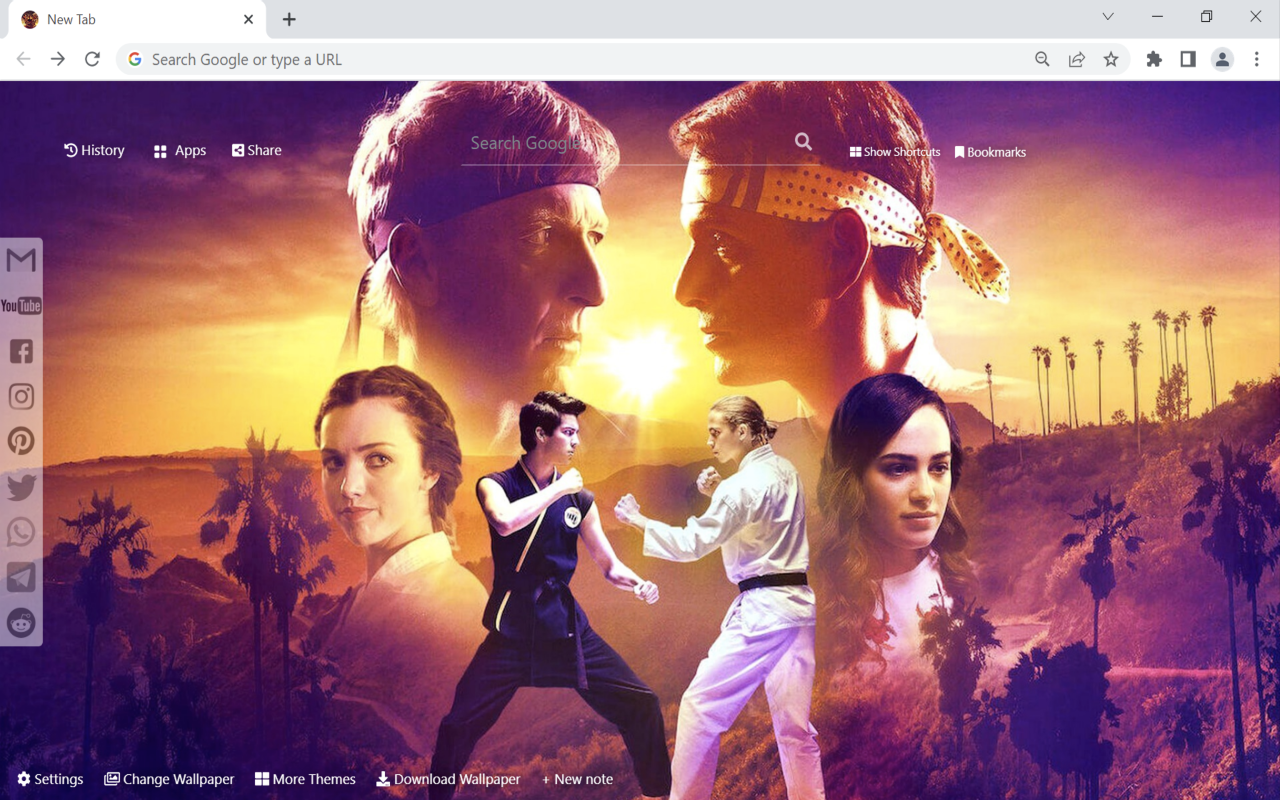Image resolution: width=1280 pixels, height=800 pixels.
Task: Go forward in browser history
Action: tap(58, 59)
